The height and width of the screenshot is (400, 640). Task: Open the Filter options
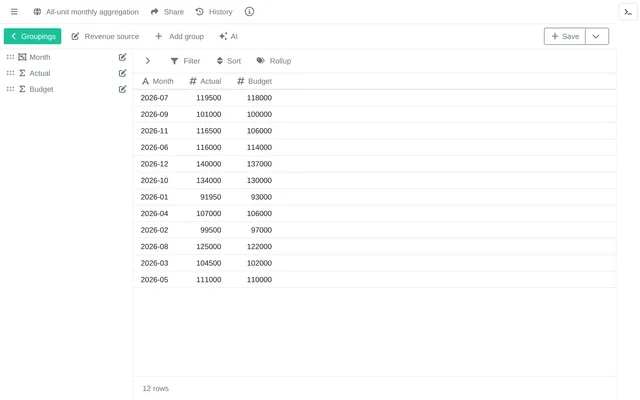coord(185,61)
